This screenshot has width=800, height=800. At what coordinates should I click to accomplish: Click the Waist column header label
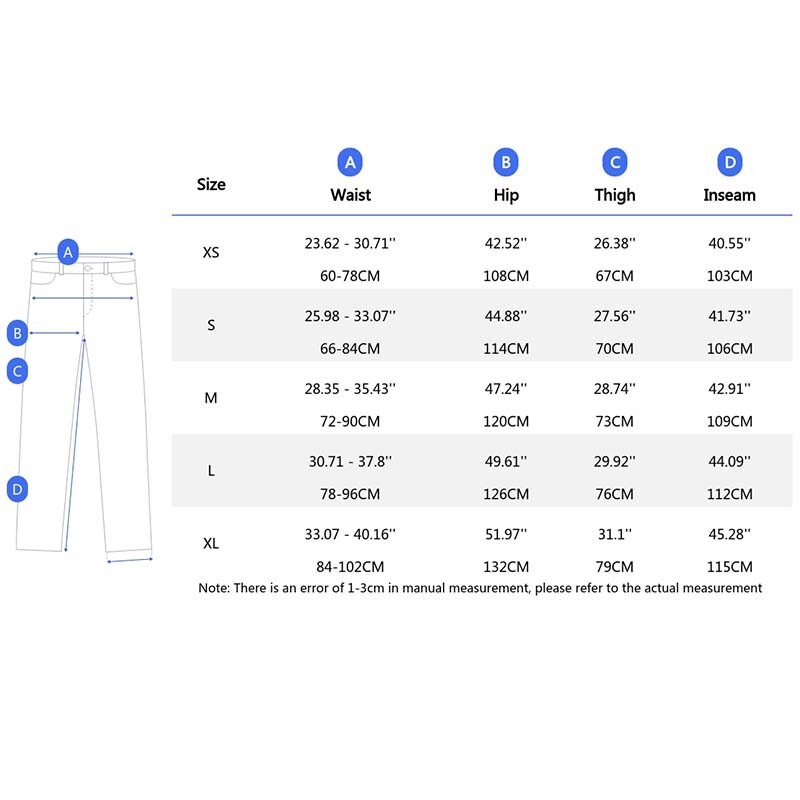click(350, 195)
